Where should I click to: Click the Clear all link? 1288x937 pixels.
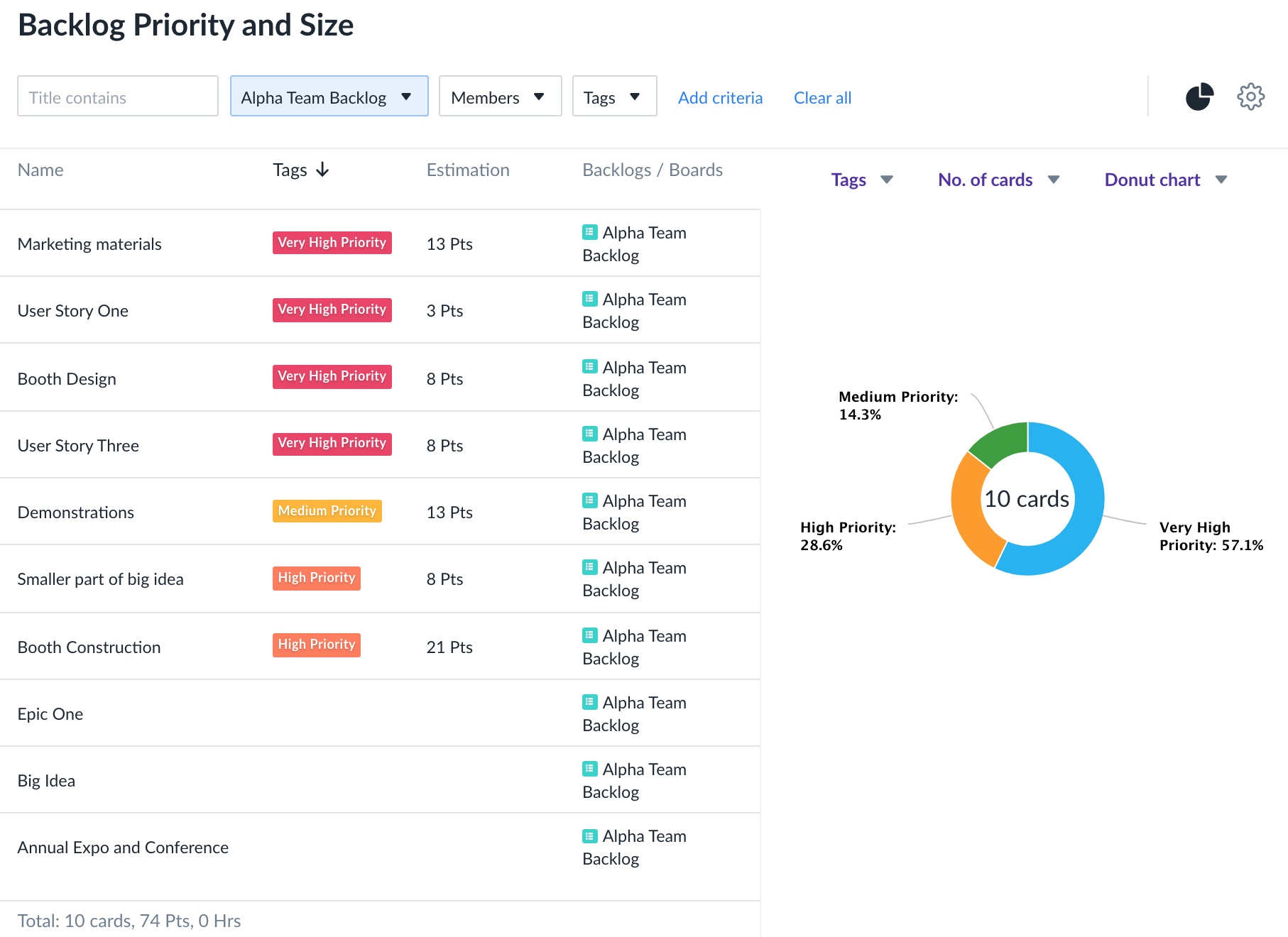click(822, 98)
